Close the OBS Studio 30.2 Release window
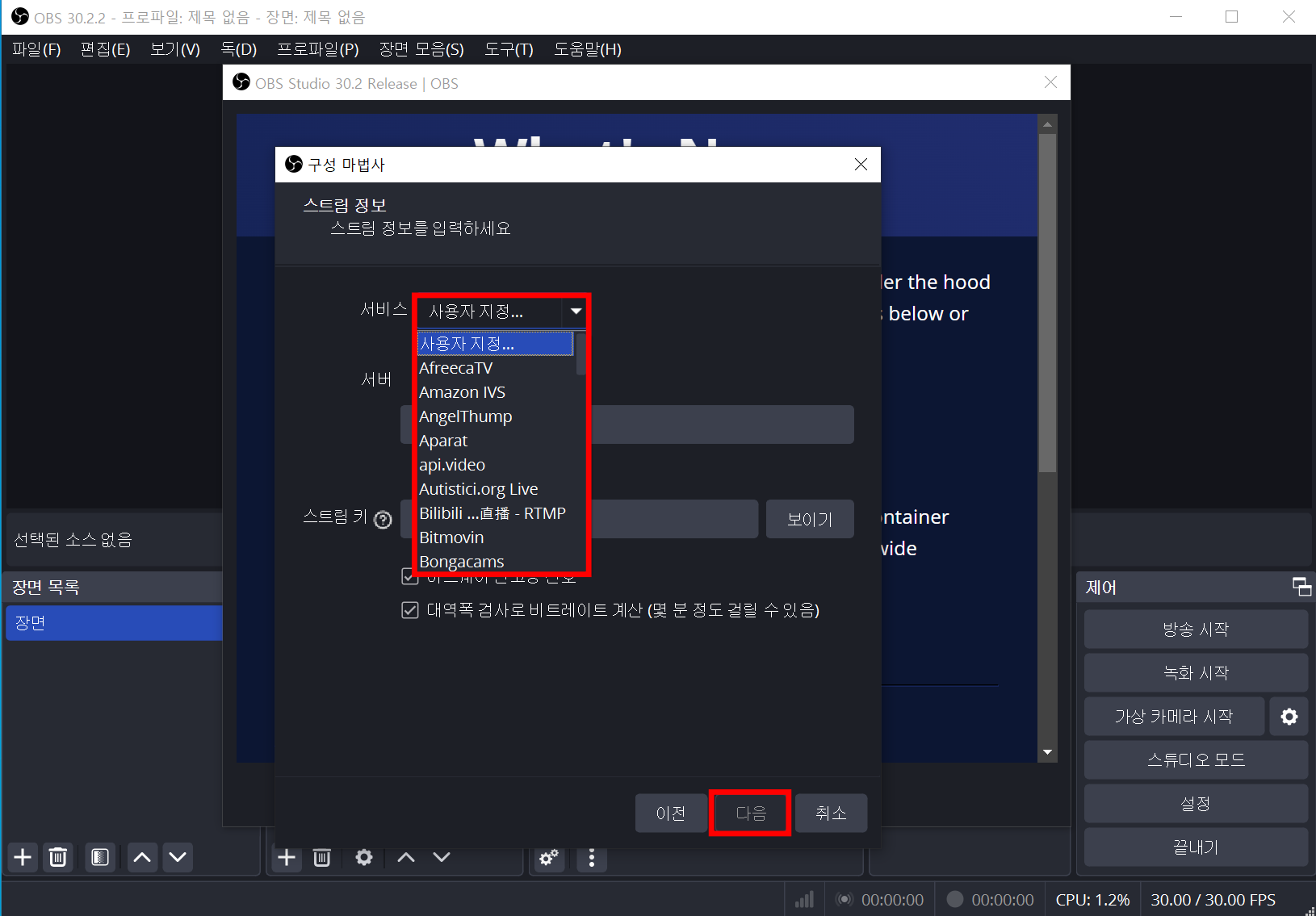1316x916 pixels. click(1050, 82)
